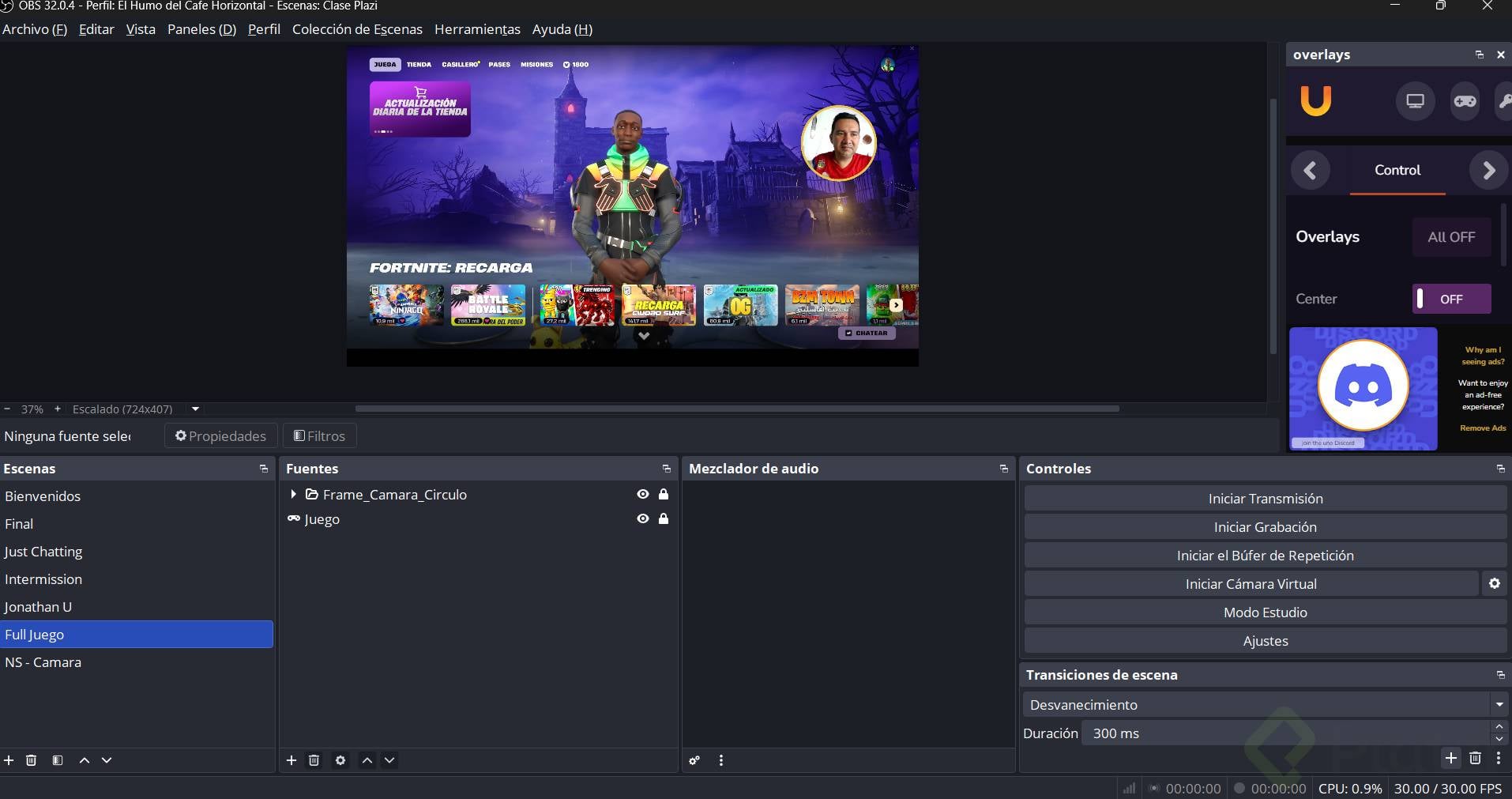Move selected scene up
1512x799 pixels.
tap(85, 760)
